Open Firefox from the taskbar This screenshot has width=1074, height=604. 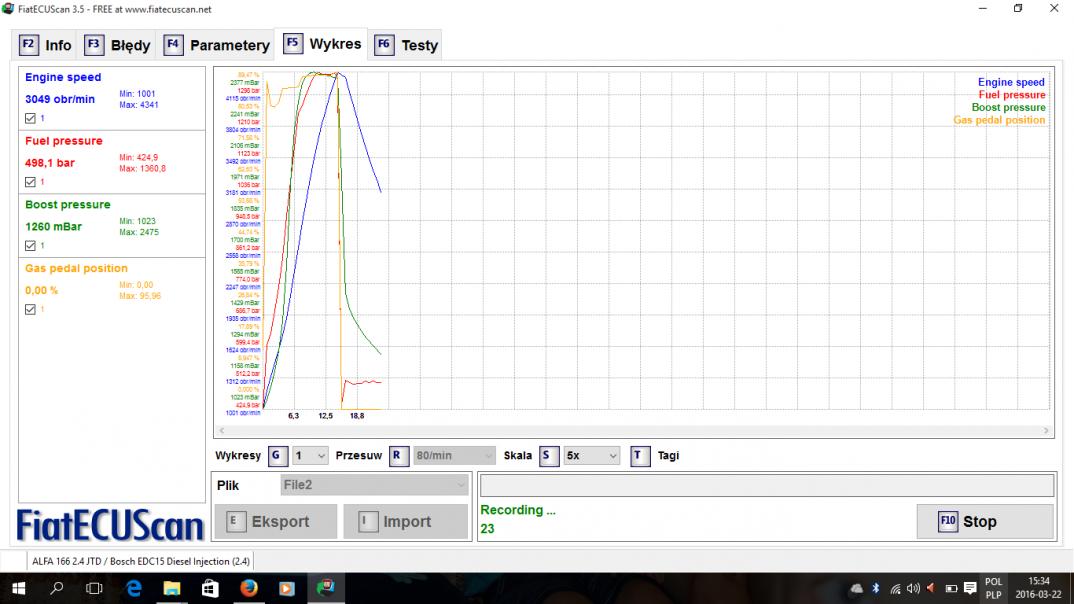click(x=249, y=588)
